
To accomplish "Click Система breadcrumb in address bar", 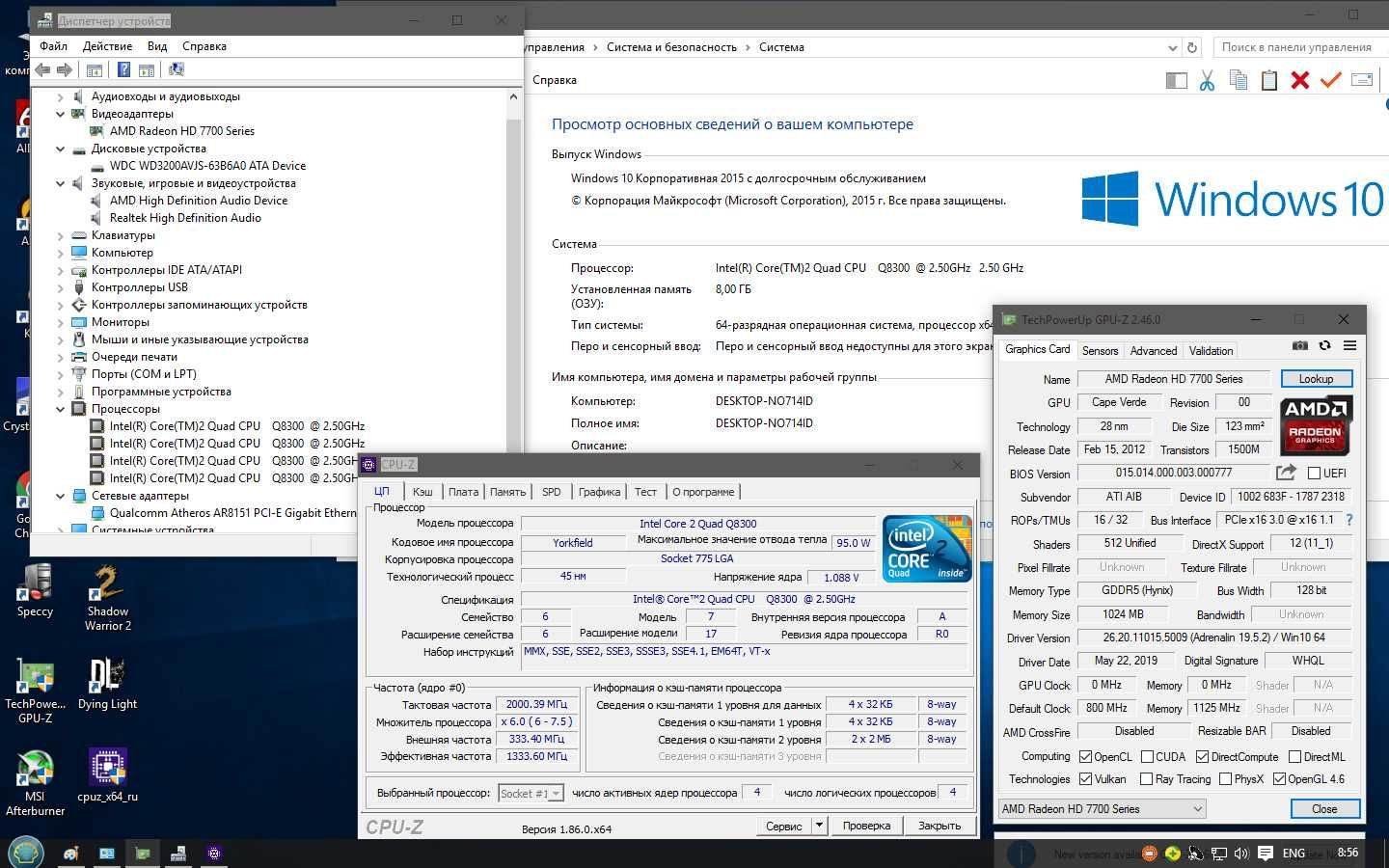I will (781, 47).
